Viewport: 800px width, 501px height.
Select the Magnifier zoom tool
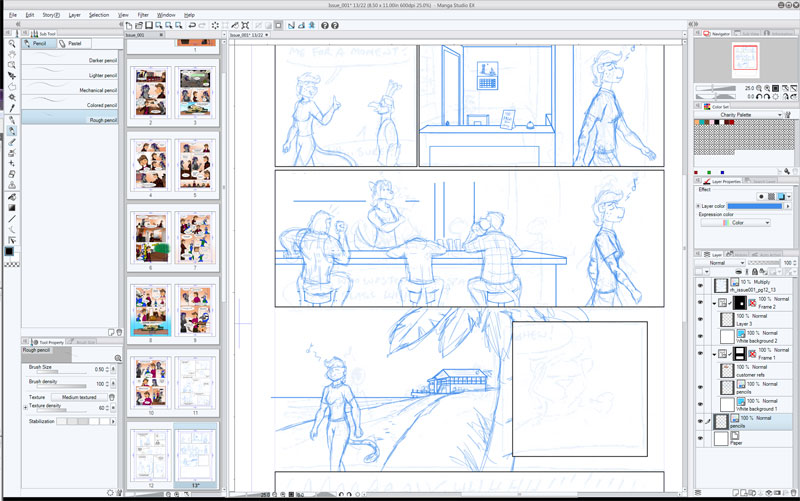click(12, 44)
